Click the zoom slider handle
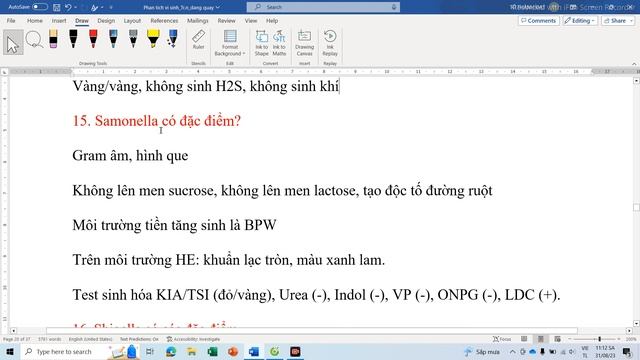Screen dimensions: 640x360 [x=599, y=339]
